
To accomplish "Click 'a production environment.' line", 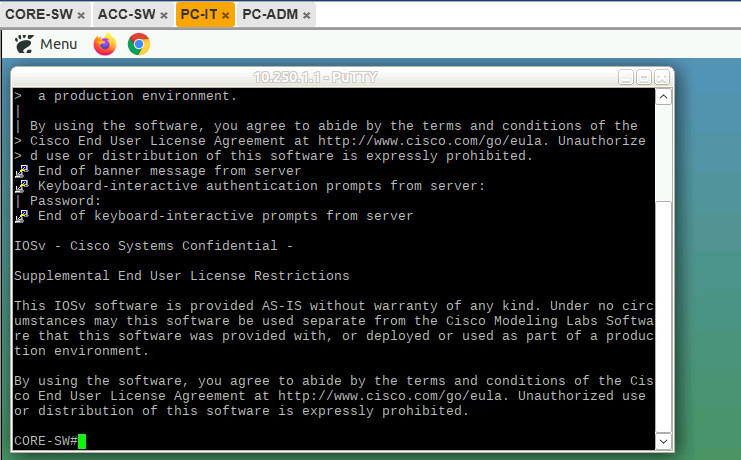I will click(x=137, y=96).
